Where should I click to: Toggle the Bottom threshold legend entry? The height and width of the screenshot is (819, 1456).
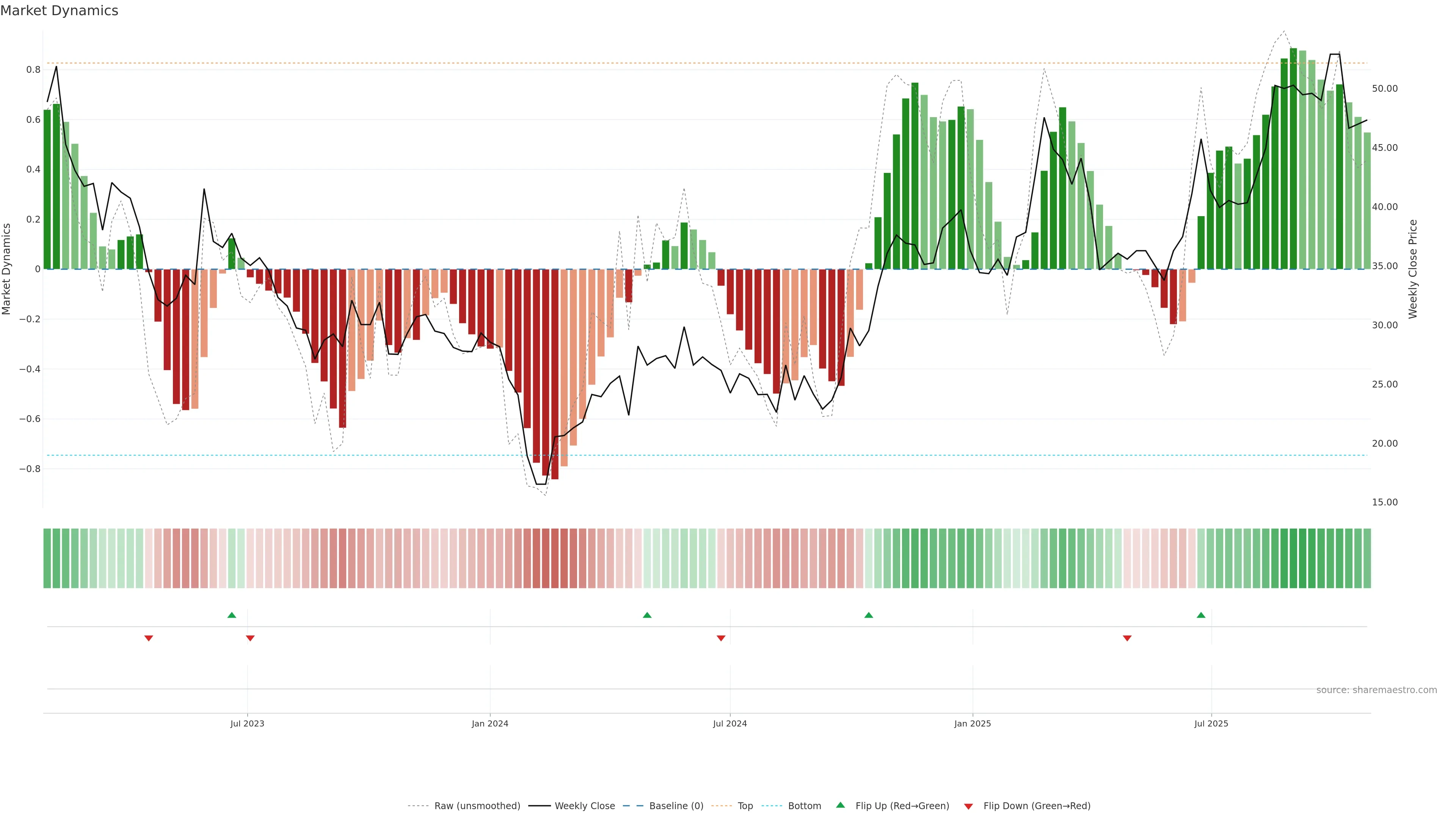coord(804,806)
